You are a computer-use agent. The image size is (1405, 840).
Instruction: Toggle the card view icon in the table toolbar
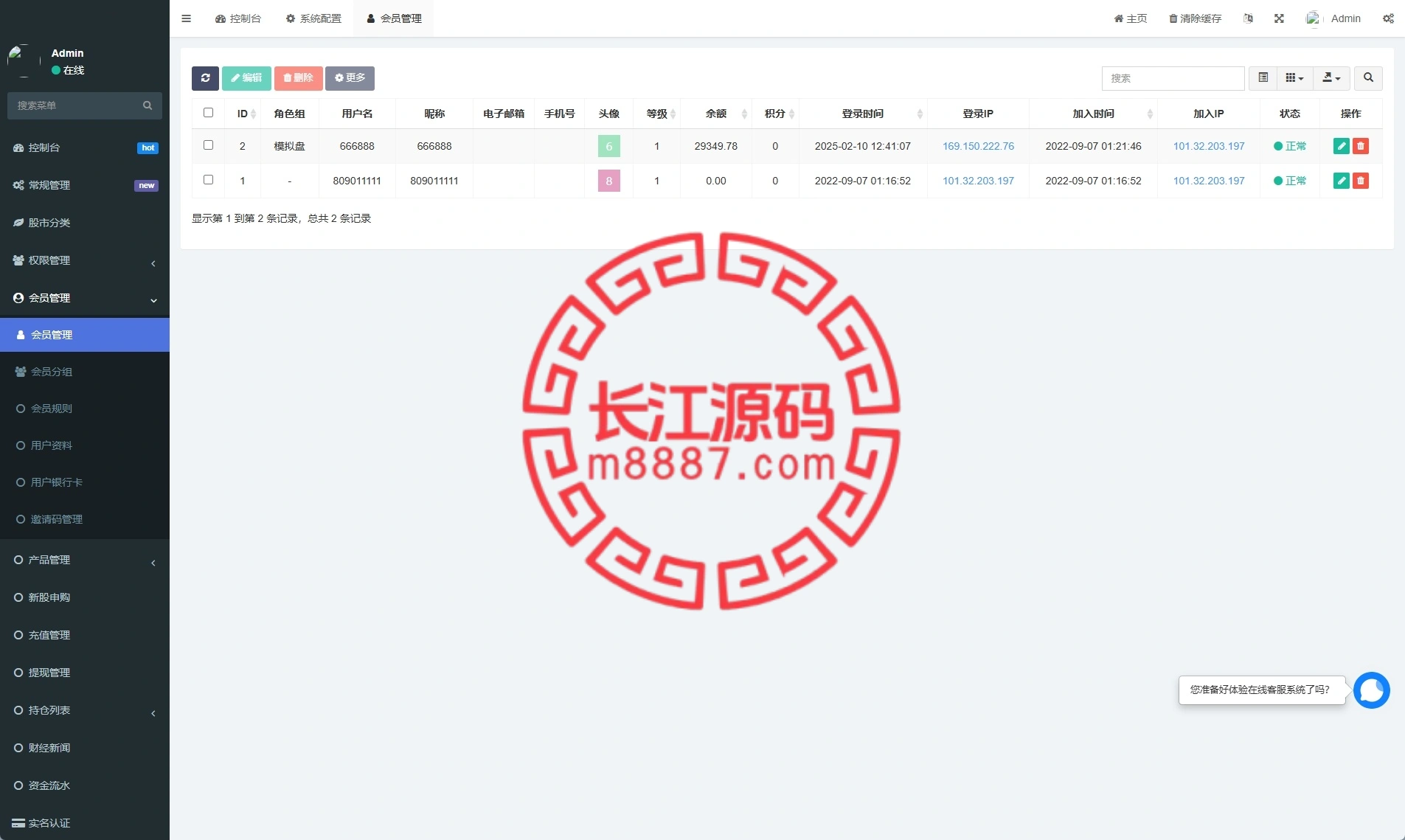tap(1263, 78)
